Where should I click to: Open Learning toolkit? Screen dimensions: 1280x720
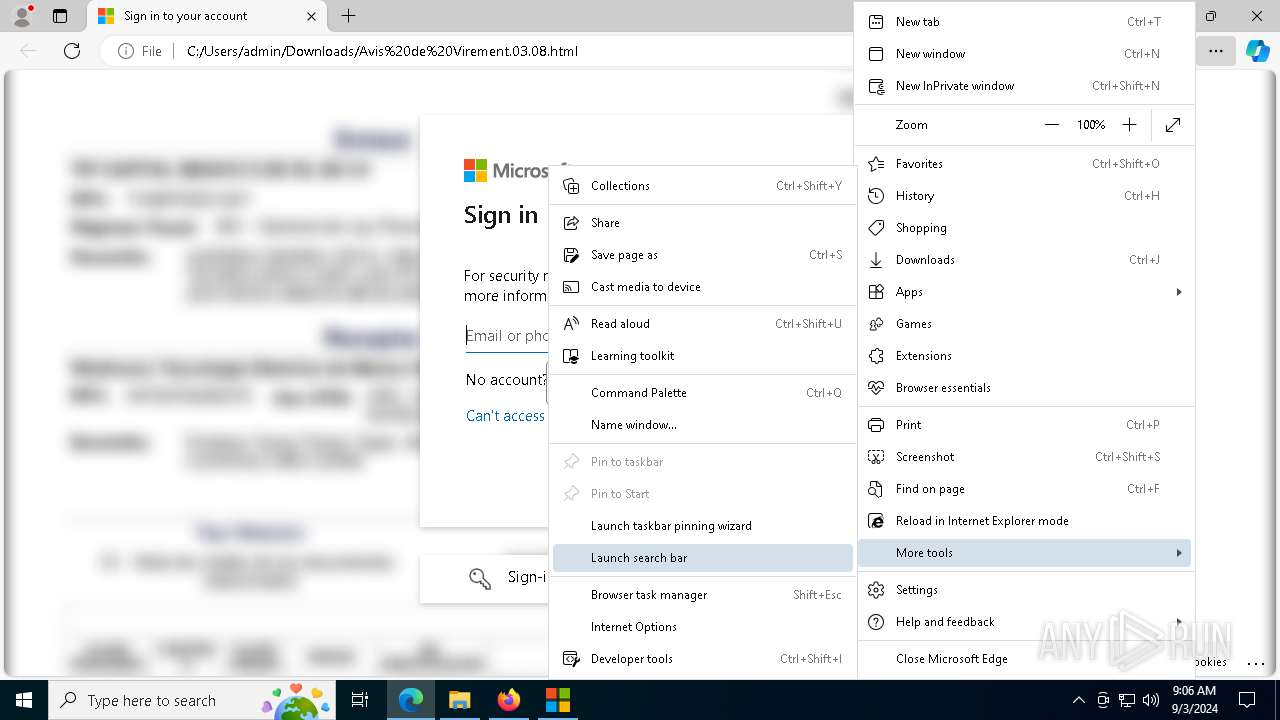703,356
